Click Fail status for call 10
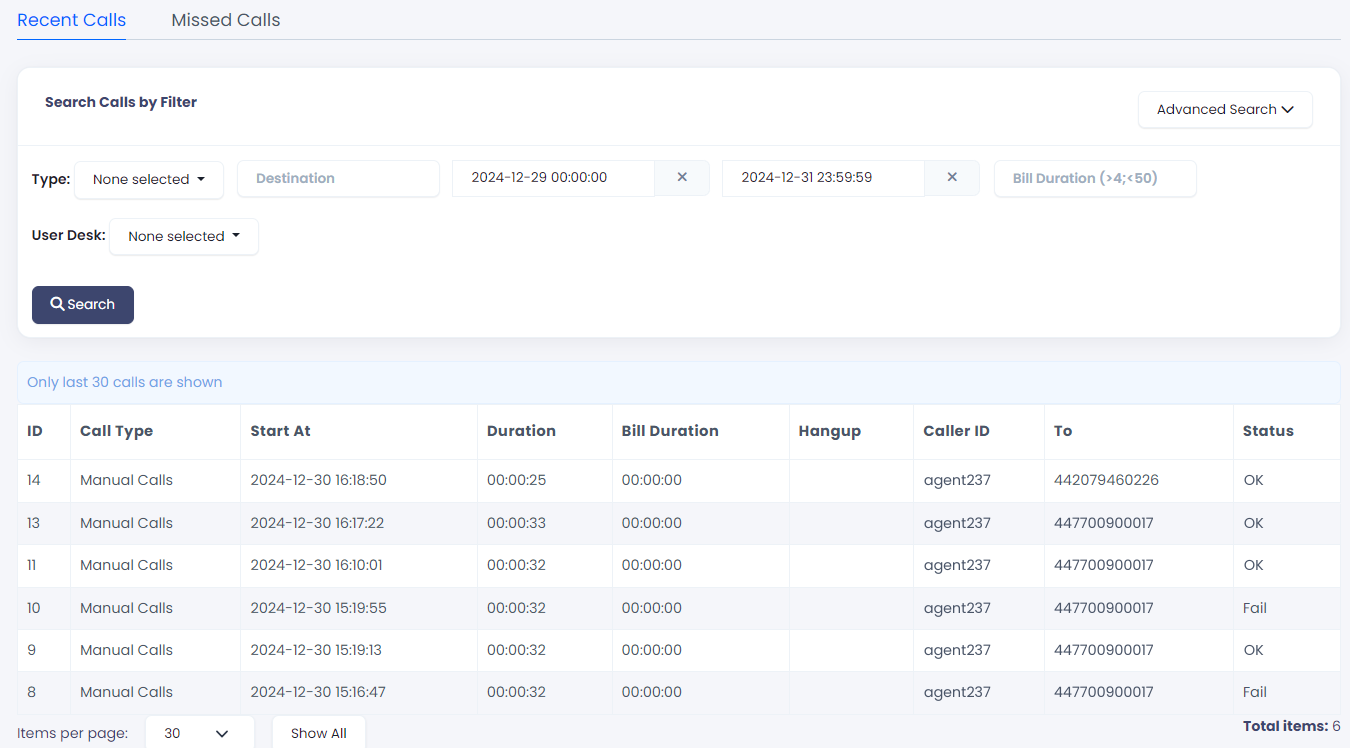 coord(1255,608)
